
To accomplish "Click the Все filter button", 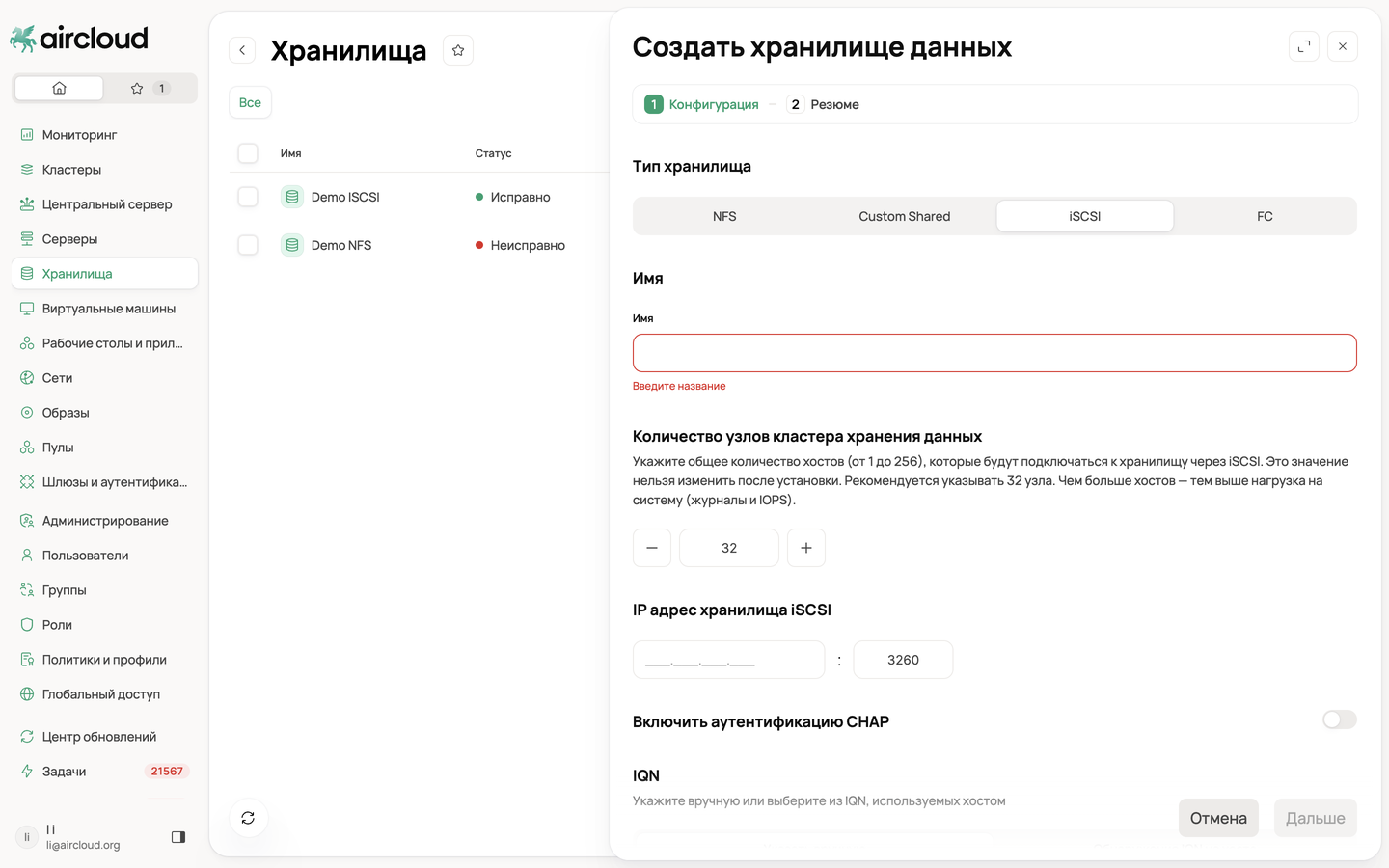I will click(250, 102).
